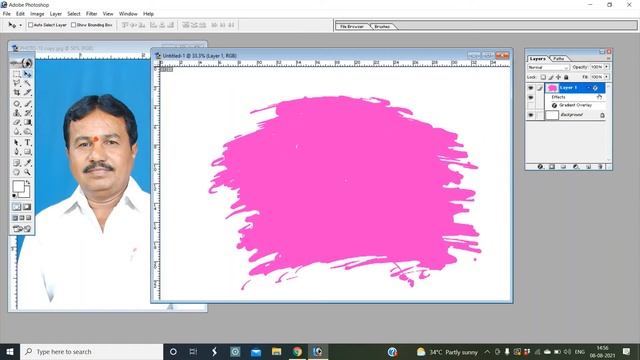Select the Crop tool
The width and height of the screenshot is (640, 360).
[x=17, y=93]
